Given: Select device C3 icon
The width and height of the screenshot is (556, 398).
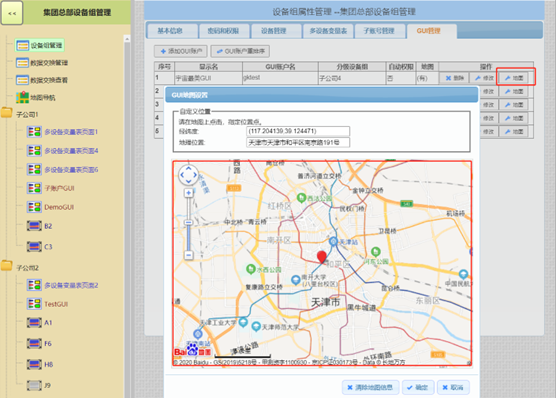Looking at the screenshot, I should tap(34, 246).
